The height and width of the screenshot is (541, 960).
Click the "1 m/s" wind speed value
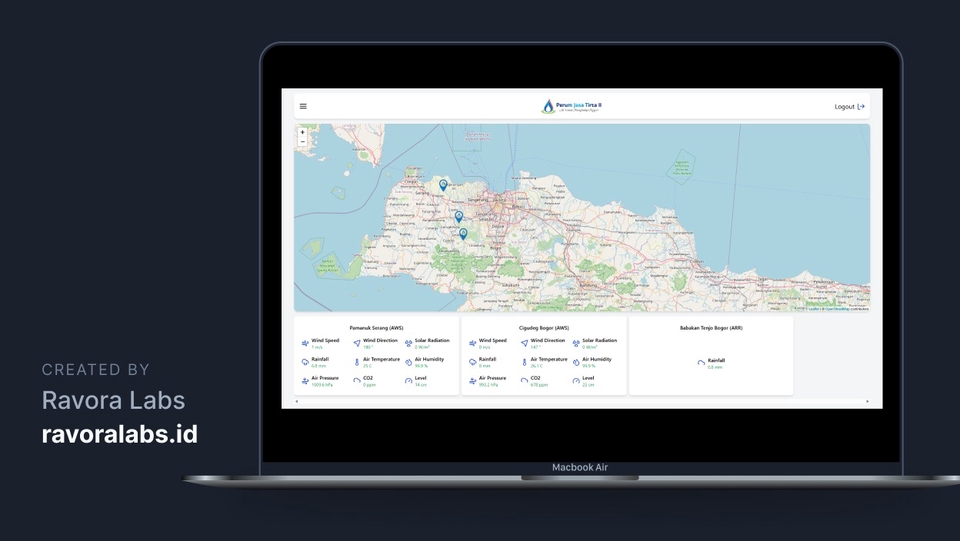click(x=317, y=348)
